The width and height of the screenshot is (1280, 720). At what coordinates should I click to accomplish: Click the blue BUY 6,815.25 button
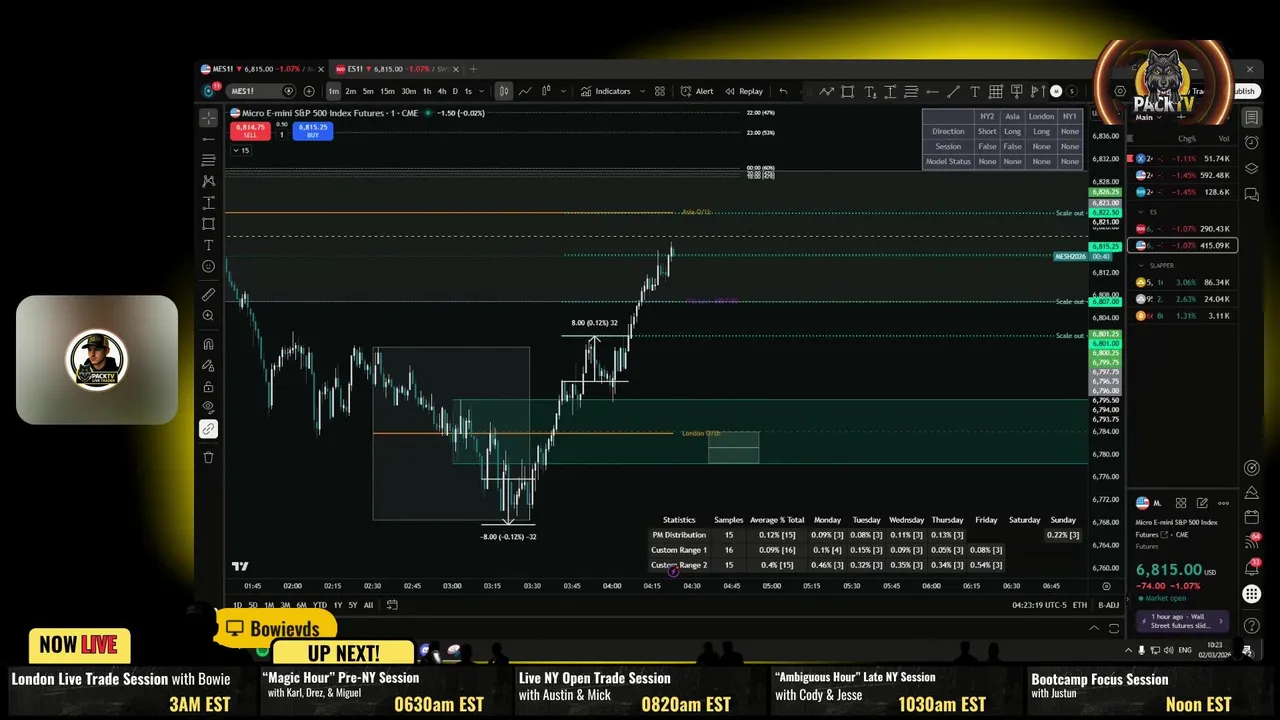tap(313, 131)
